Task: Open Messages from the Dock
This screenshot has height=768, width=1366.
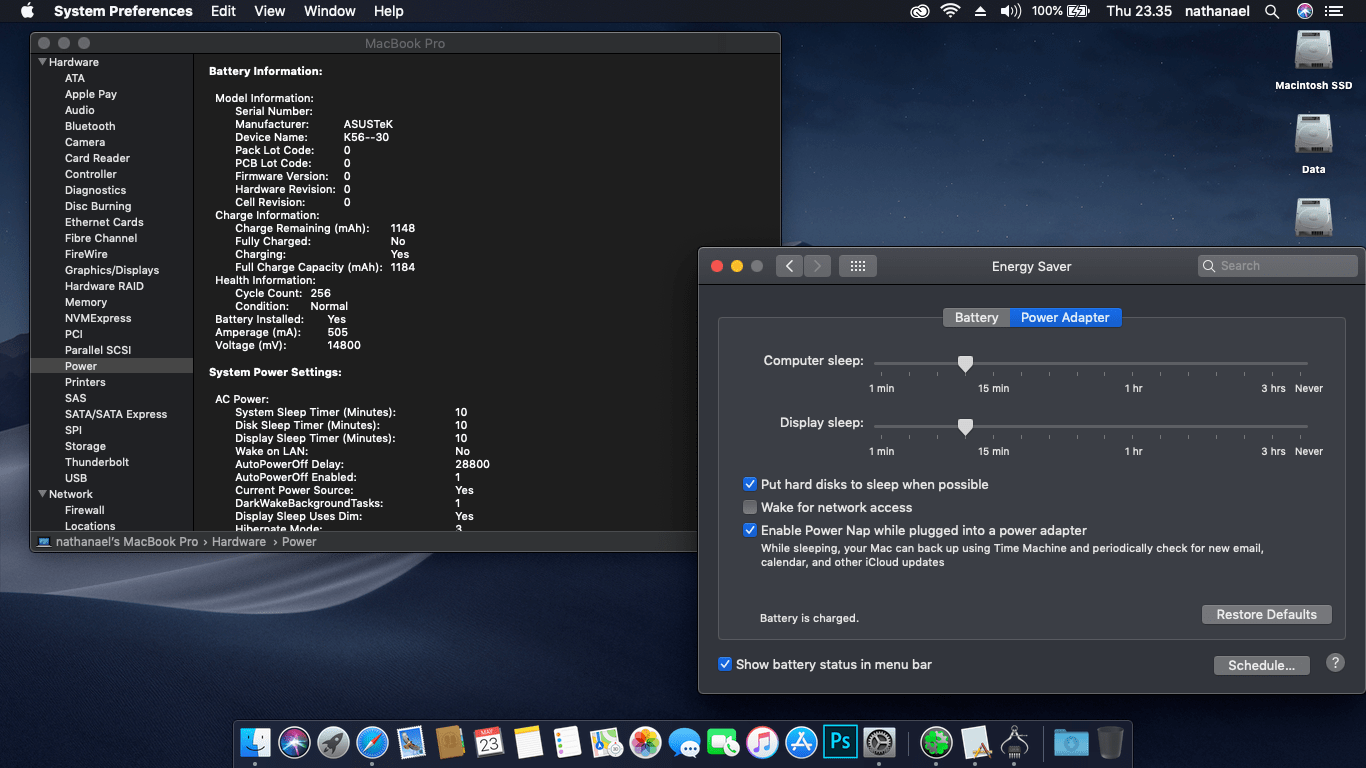Action: tap(684, 742)
